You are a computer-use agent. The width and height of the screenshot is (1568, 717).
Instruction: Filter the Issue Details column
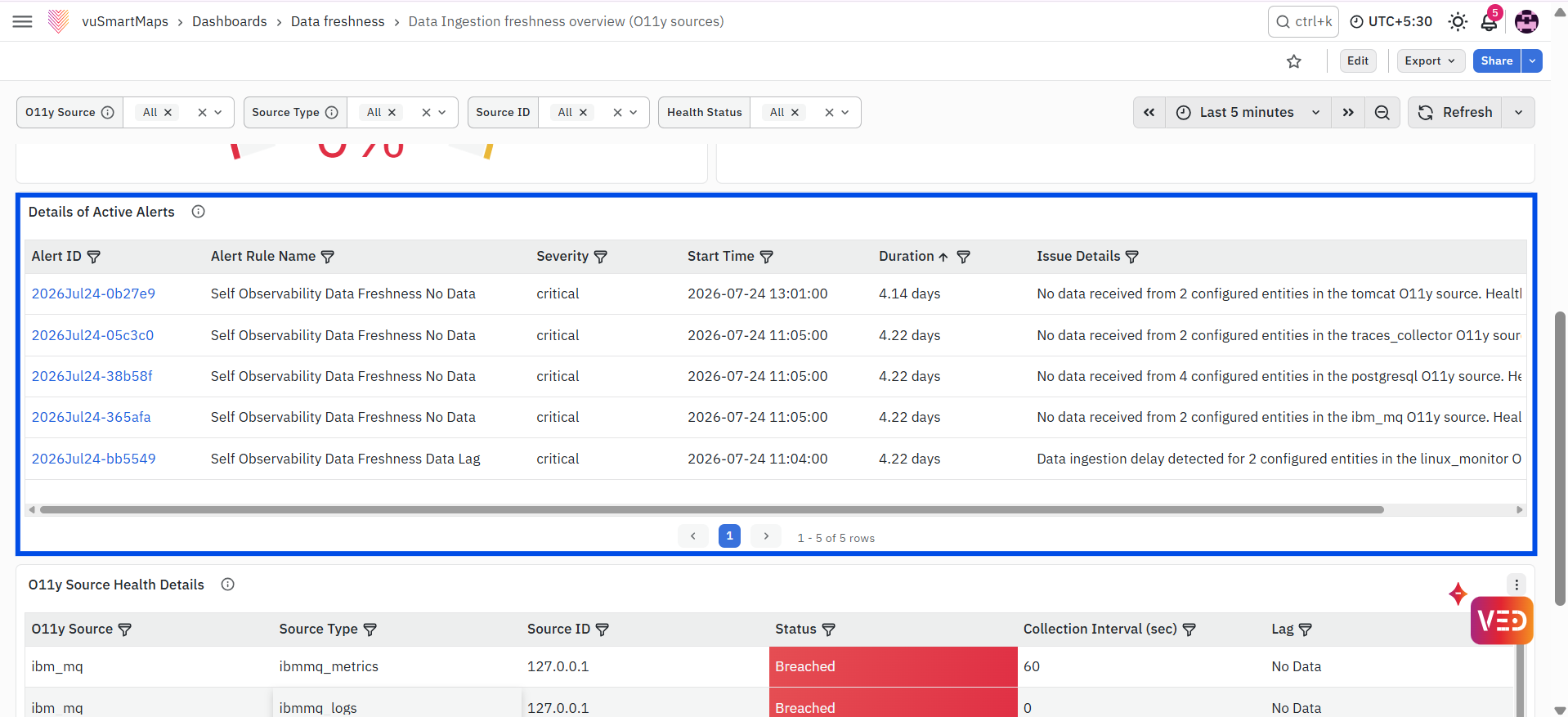(1132, 257)
